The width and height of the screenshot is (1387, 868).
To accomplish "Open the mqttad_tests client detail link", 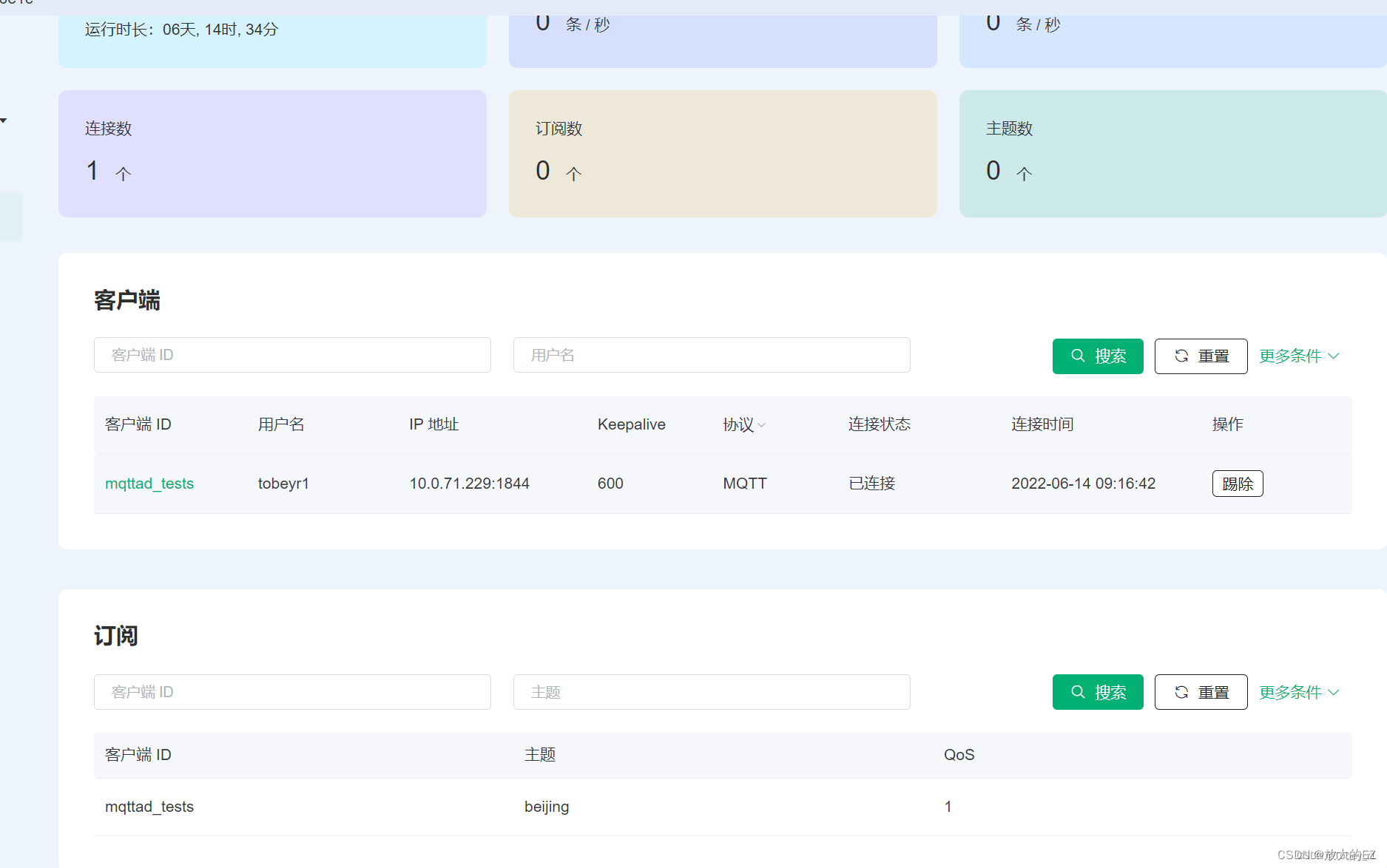I will (149, 483).
